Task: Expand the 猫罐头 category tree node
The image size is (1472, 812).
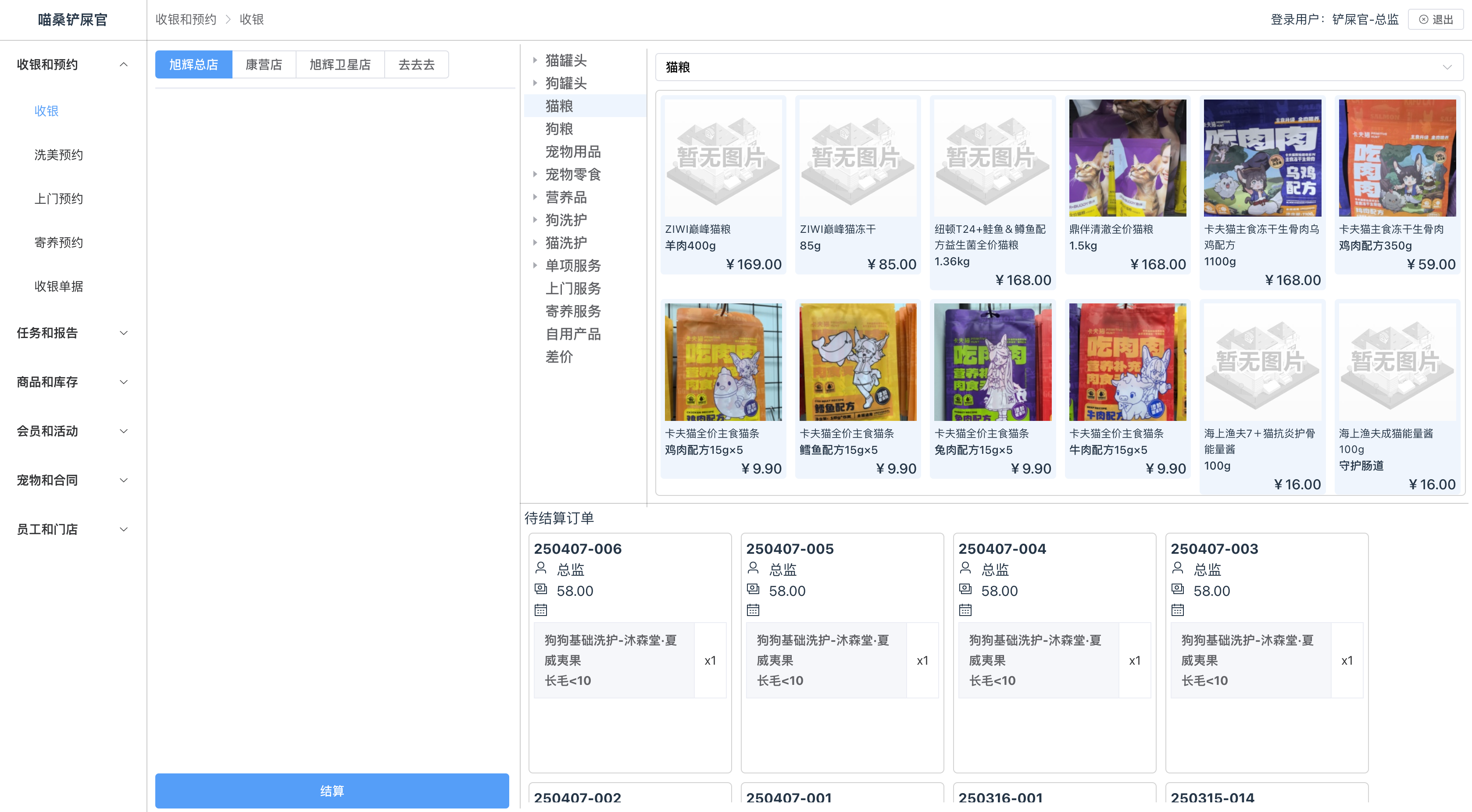Action: point(535,60)
